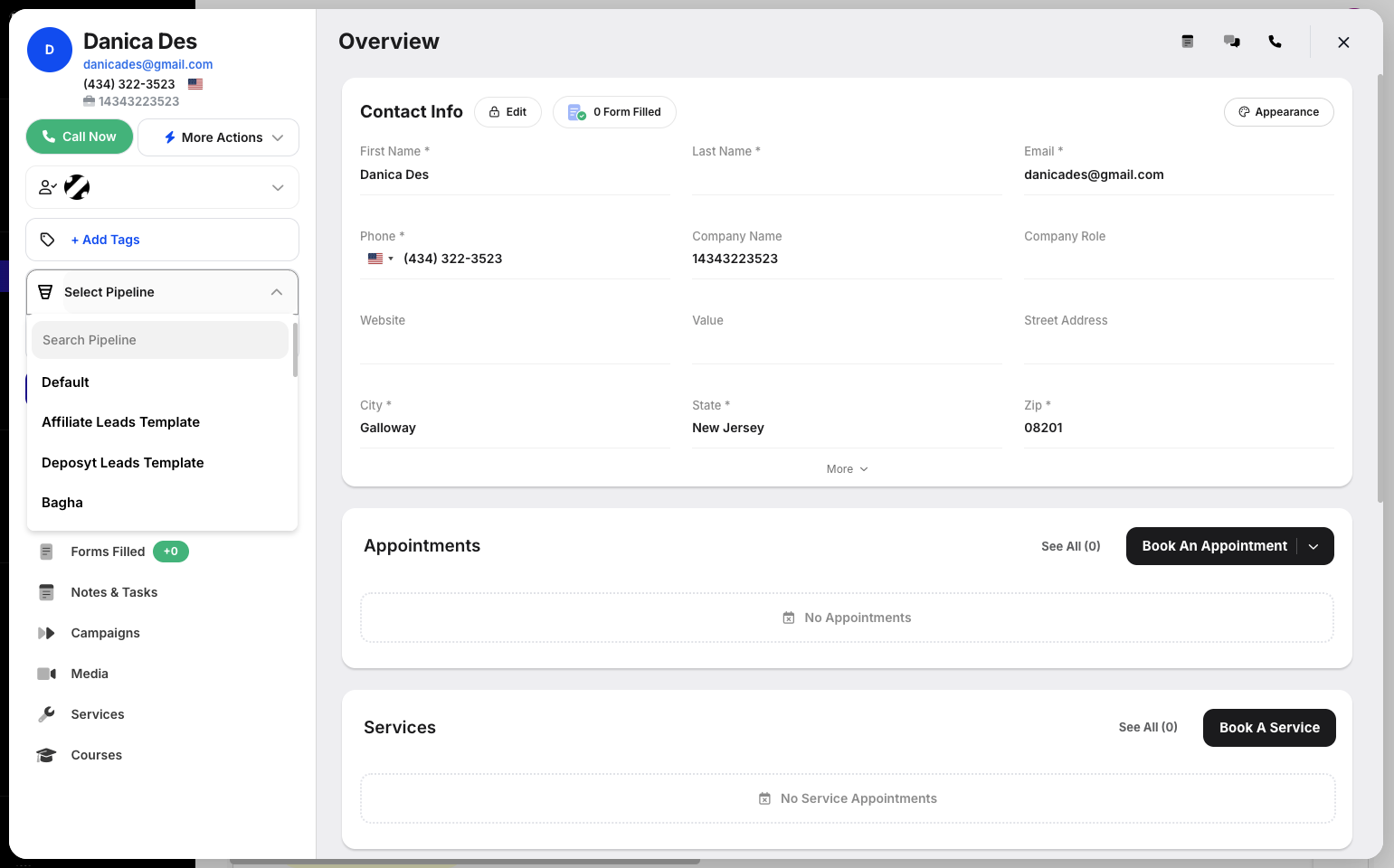Click the Forms Filled sidebar icon
The image size is (1394, 868).
click(x=46, y=552)
